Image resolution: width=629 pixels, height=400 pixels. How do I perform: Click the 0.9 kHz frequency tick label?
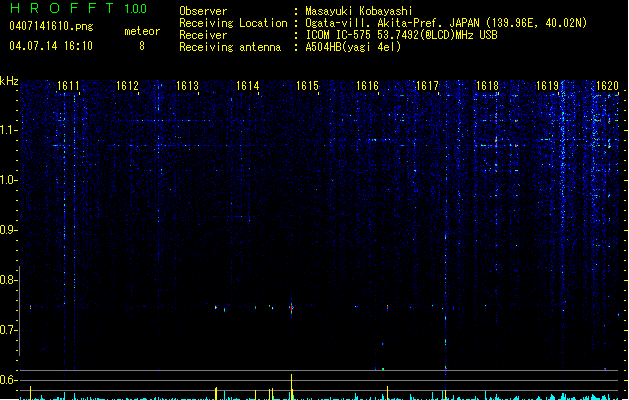[8, 230]
